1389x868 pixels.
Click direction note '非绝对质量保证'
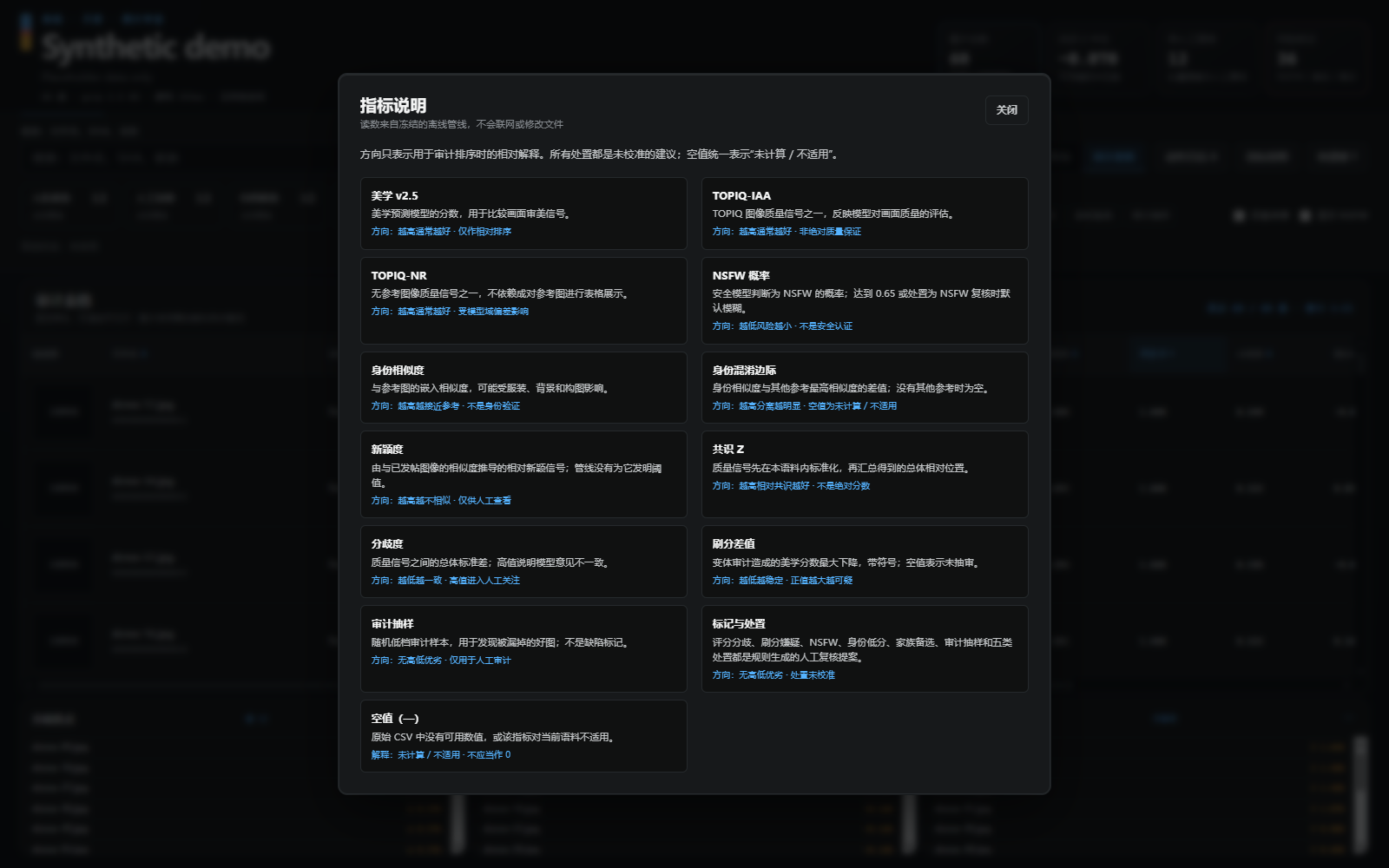(x=830, y=232)
